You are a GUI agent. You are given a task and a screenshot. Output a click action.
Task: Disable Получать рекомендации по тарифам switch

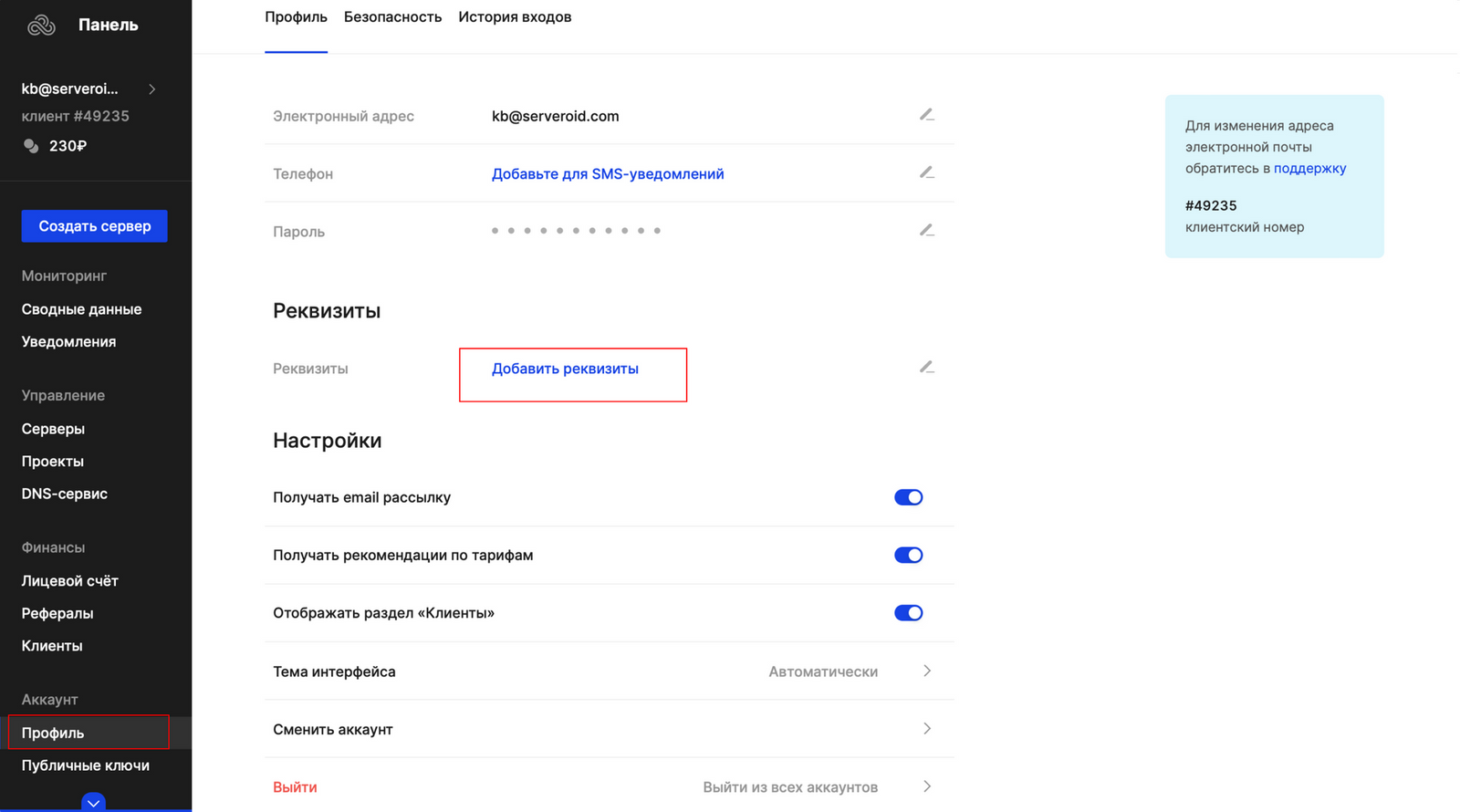[x=908, y=555]
